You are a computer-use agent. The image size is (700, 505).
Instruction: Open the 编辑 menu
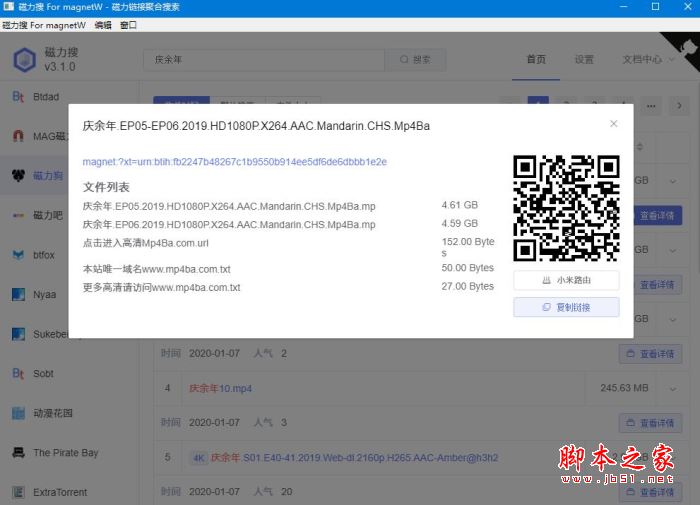(x=103, y=25)
